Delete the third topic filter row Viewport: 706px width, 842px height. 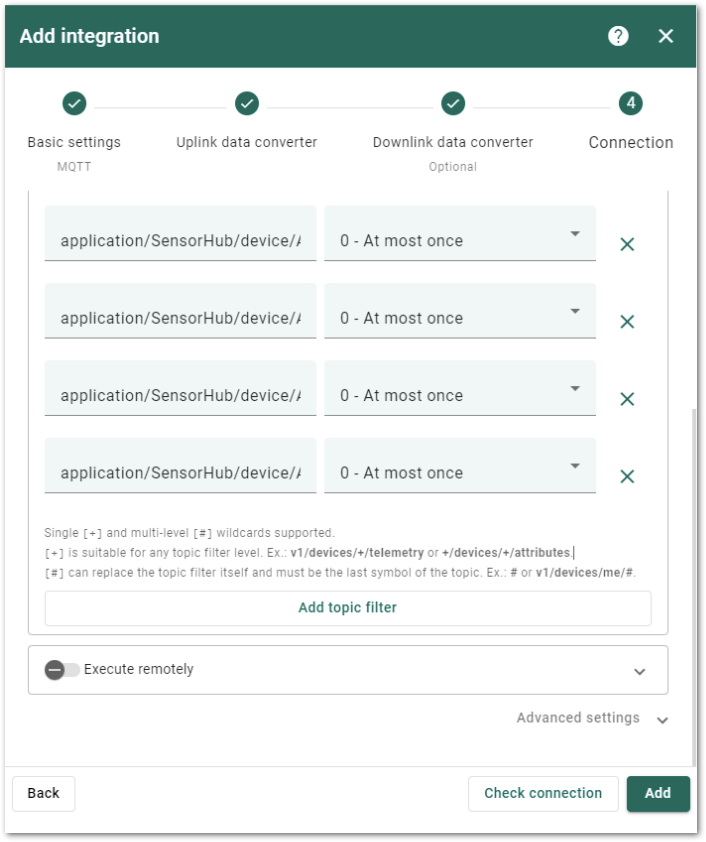coord(627,399)
